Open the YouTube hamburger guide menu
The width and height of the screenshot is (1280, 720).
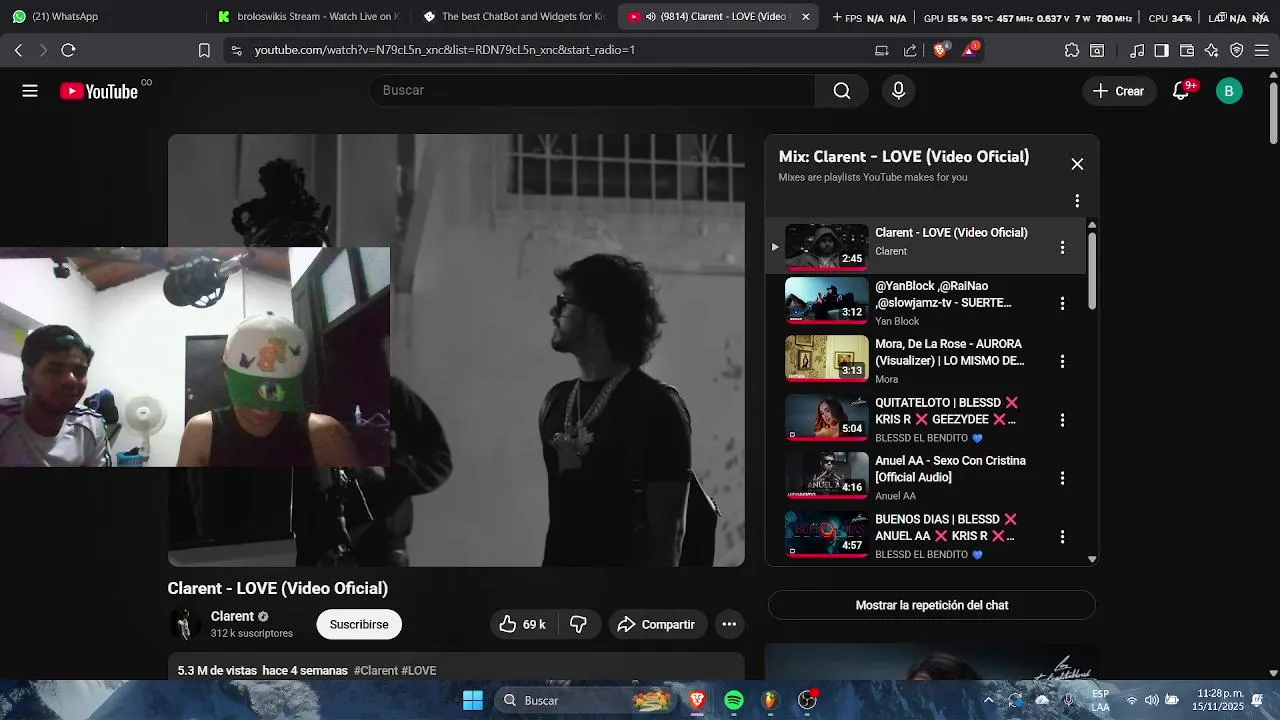(x=30, y=91)
